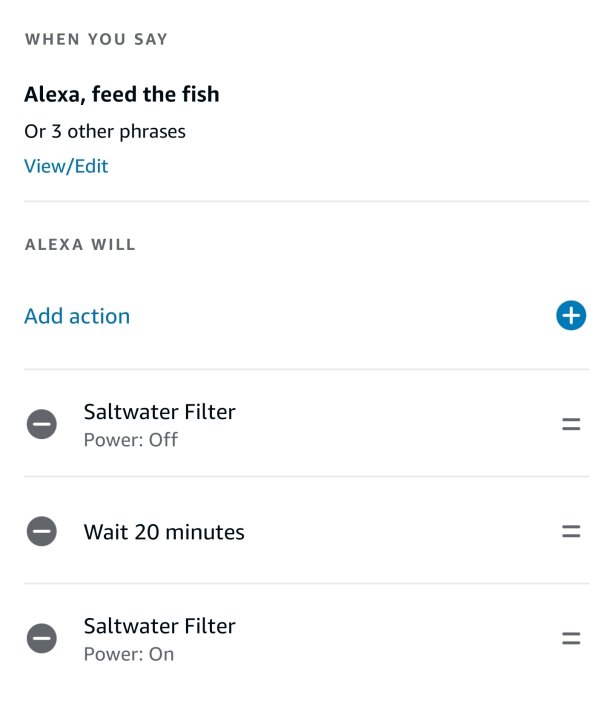This screenshot has height=720, width=613.
Task: Click the "Power: On" status text
Action: coord(129,654)
